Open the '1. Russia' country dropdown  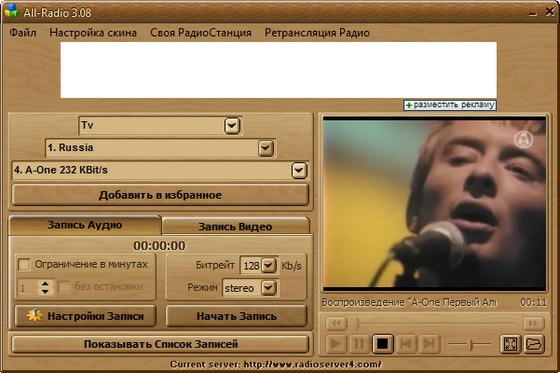[265, 148]
